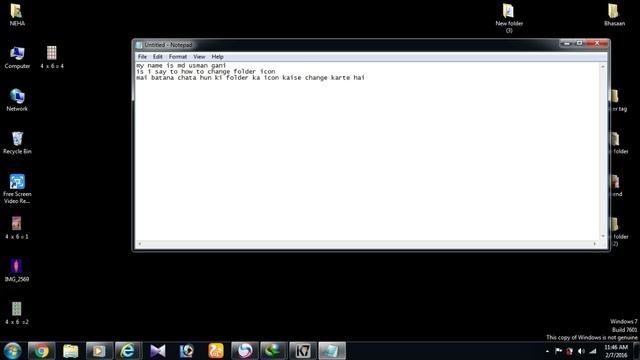Click the red security tray icon

pyautogui.click(x=569, y=351)
